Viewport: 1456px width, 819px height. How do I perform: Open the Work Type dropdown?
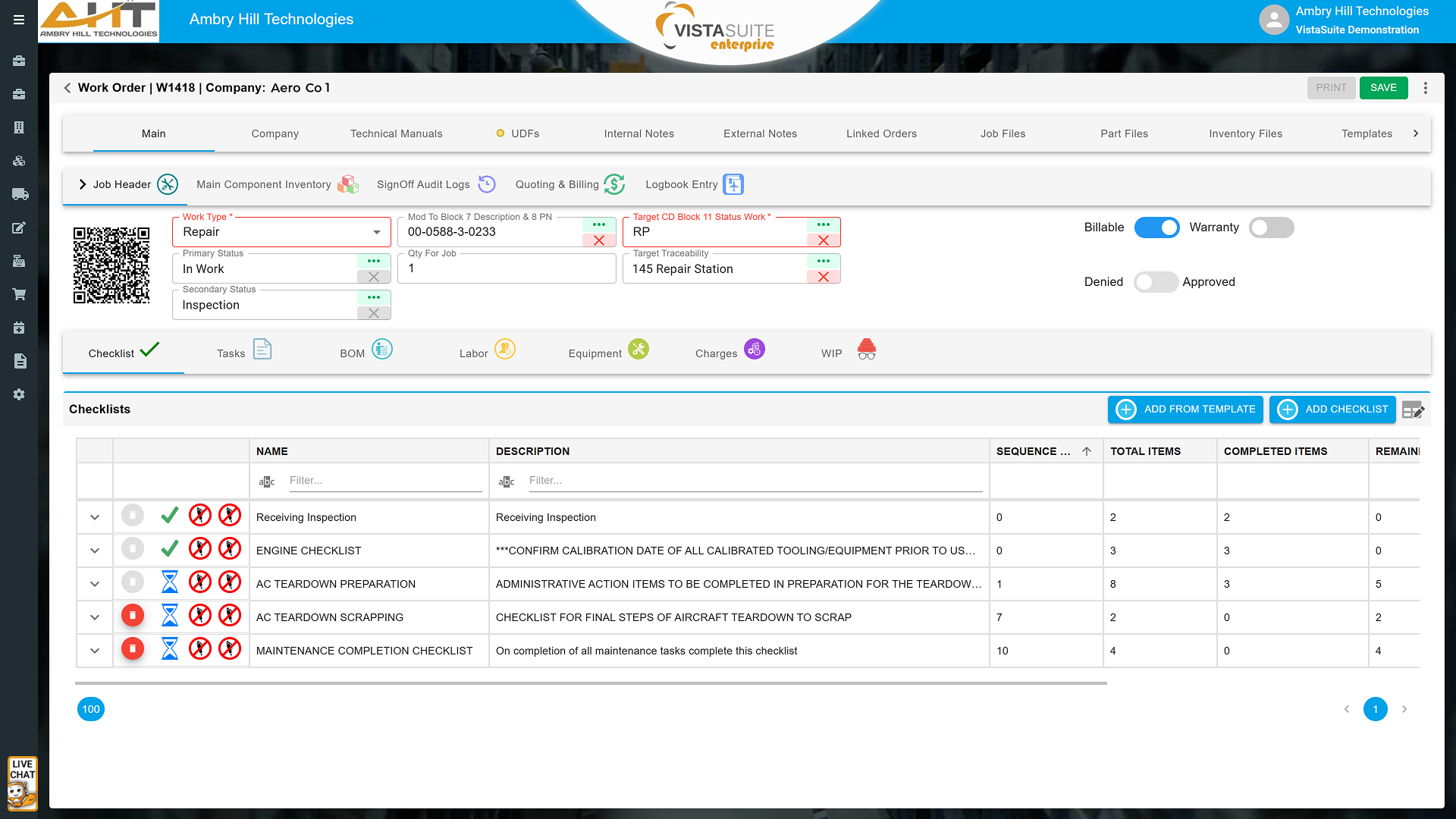click(x=376, y=232)
